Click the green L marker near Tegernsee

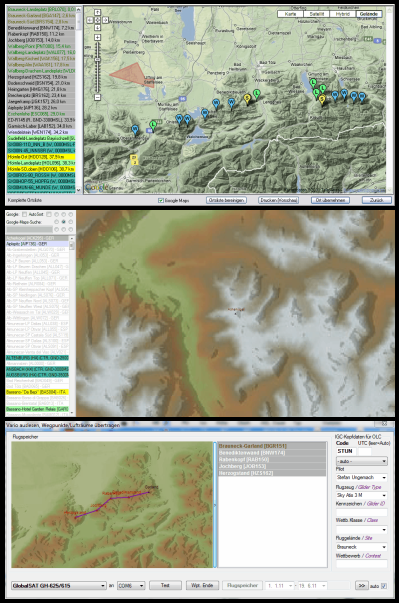point(313,83)
